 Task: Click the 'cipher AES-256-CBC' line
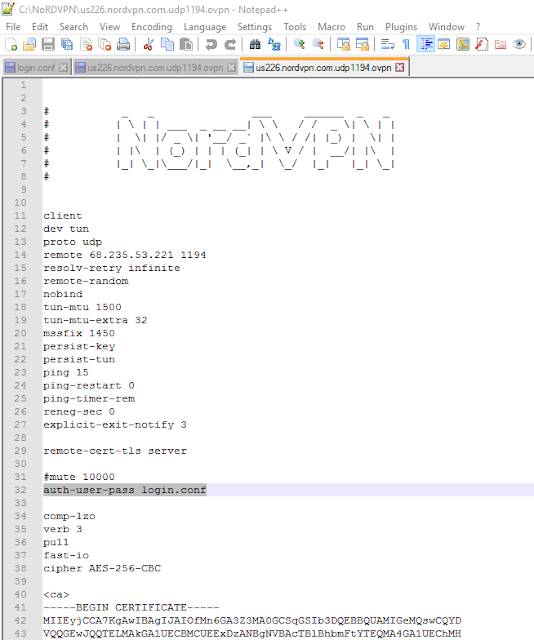(102, 568)
